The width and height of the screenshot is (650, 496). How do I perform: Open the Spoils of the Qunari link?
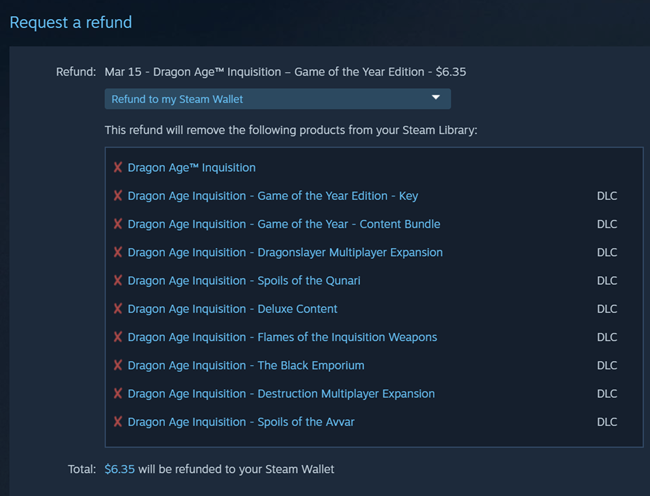[x=244, y=281]
